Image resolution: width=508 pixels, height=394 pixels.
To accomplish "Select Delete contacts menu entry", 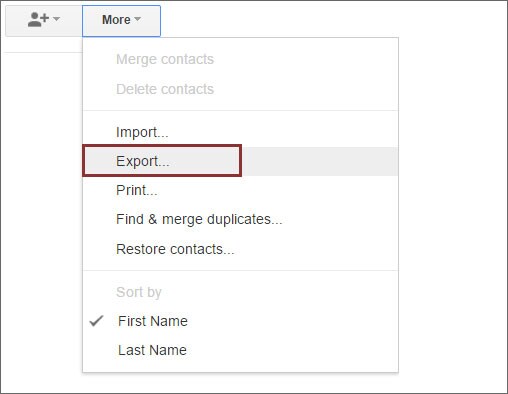I will click(240, 89).
